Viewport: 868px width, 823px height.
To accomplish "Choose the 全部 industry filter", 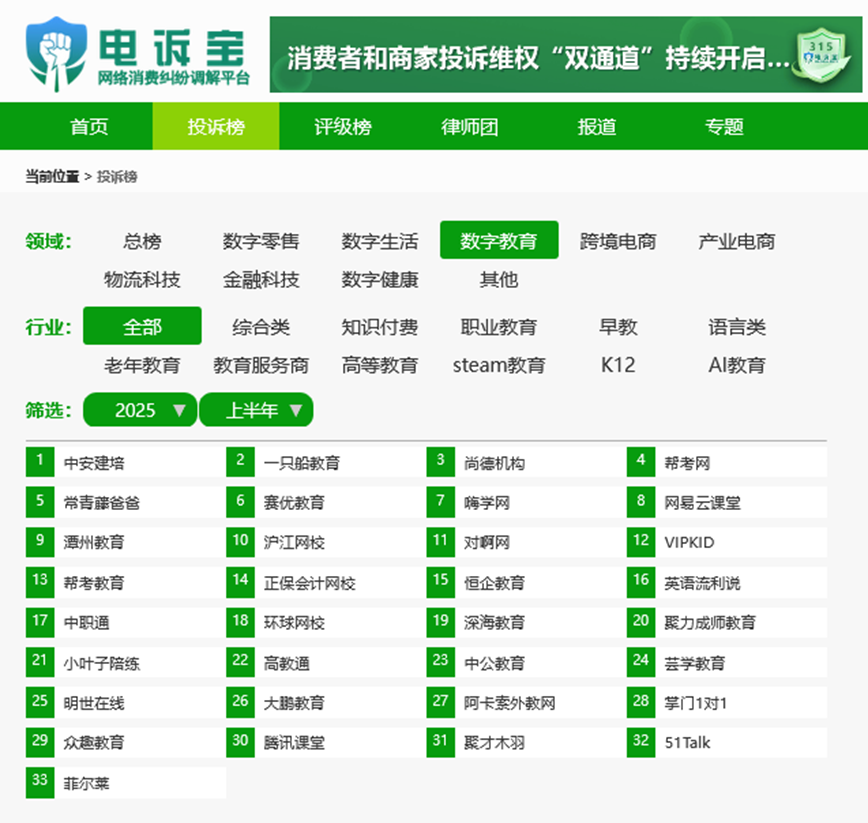I will [142, 326].
